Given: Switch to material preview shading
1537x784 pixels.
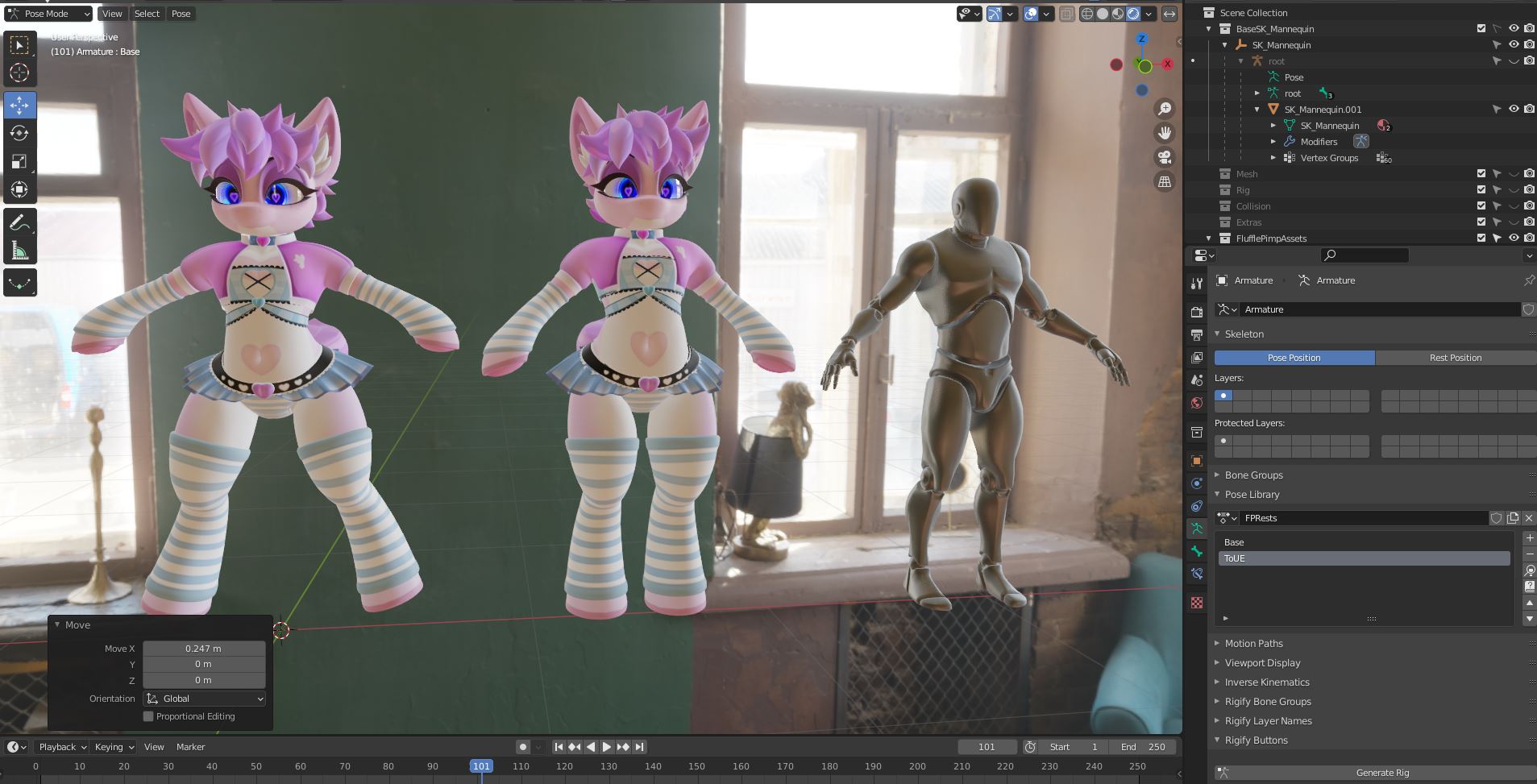Looking at the screenshot, I should [x=1118, y=14].
